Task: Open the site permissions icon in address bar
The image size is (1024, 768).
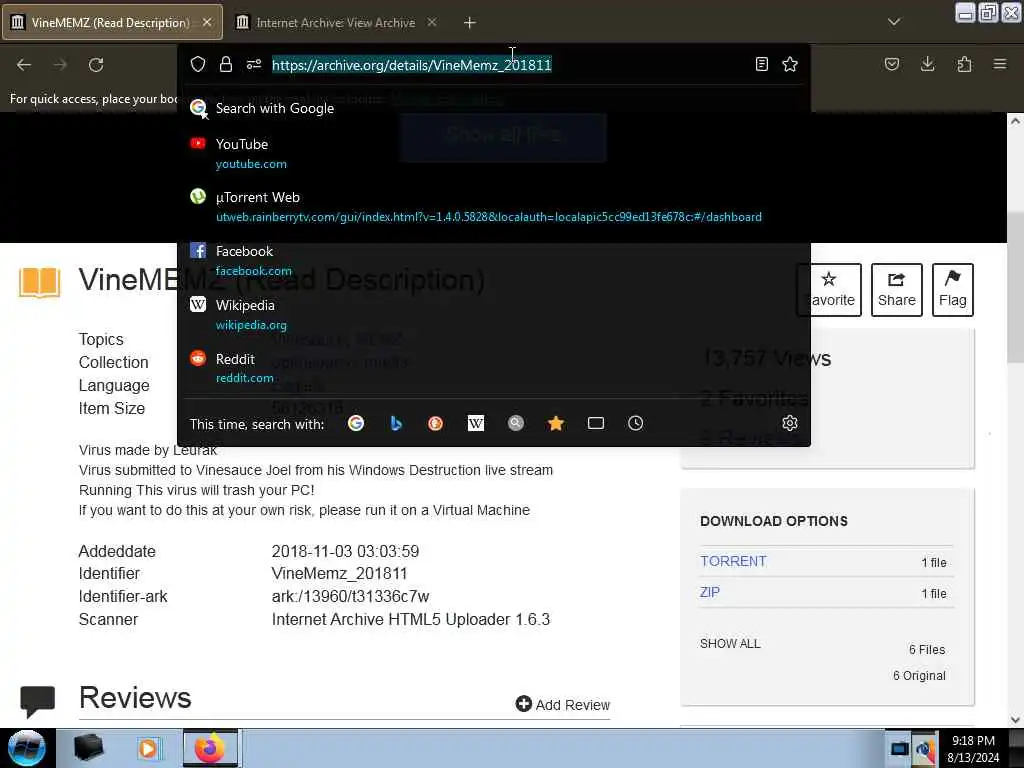Action: coord(254,64)
